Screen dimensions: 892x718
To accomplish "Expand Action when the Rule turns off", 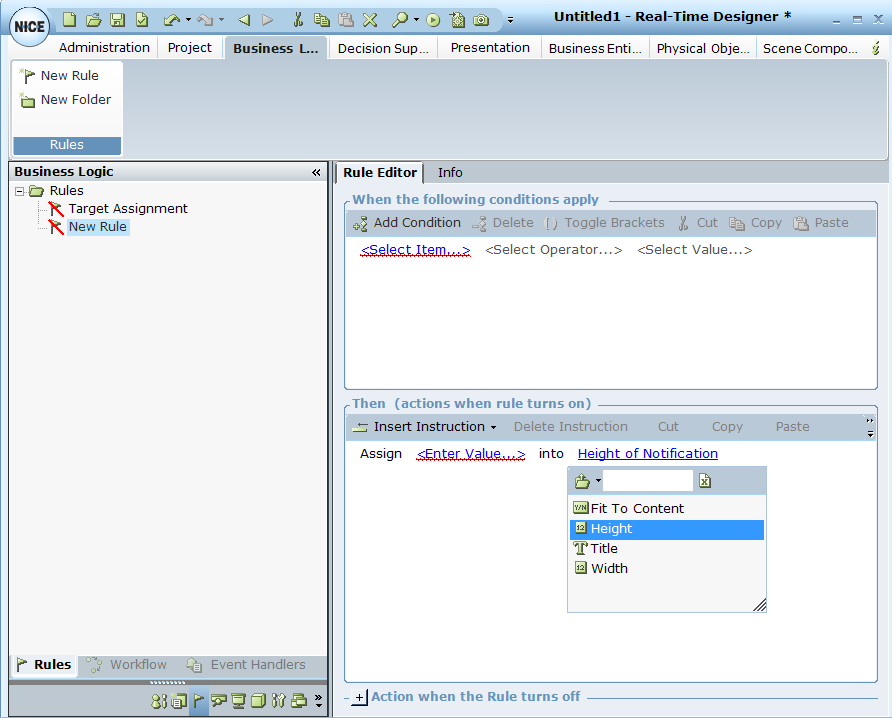I will coord(360,697).
